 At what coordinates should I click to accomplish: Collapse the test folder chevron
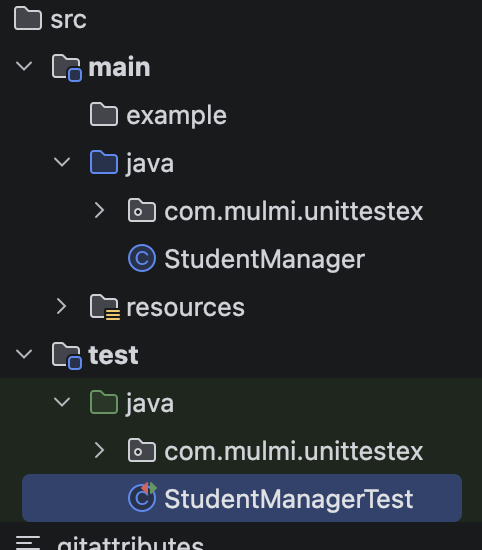click(x=24, y=354)
